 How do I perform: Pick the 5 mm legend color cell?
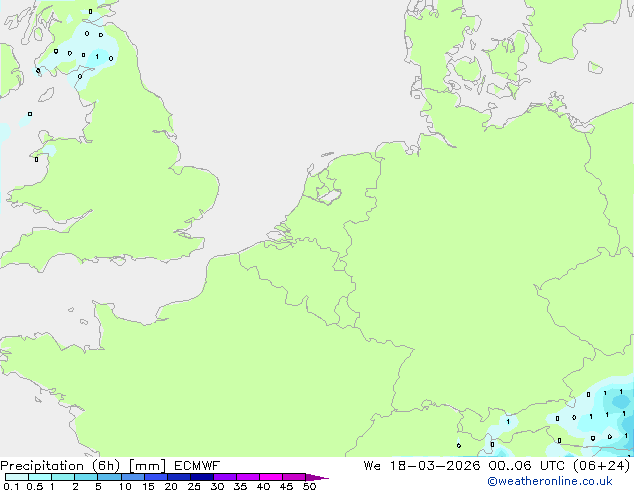[x=109, y=477]
